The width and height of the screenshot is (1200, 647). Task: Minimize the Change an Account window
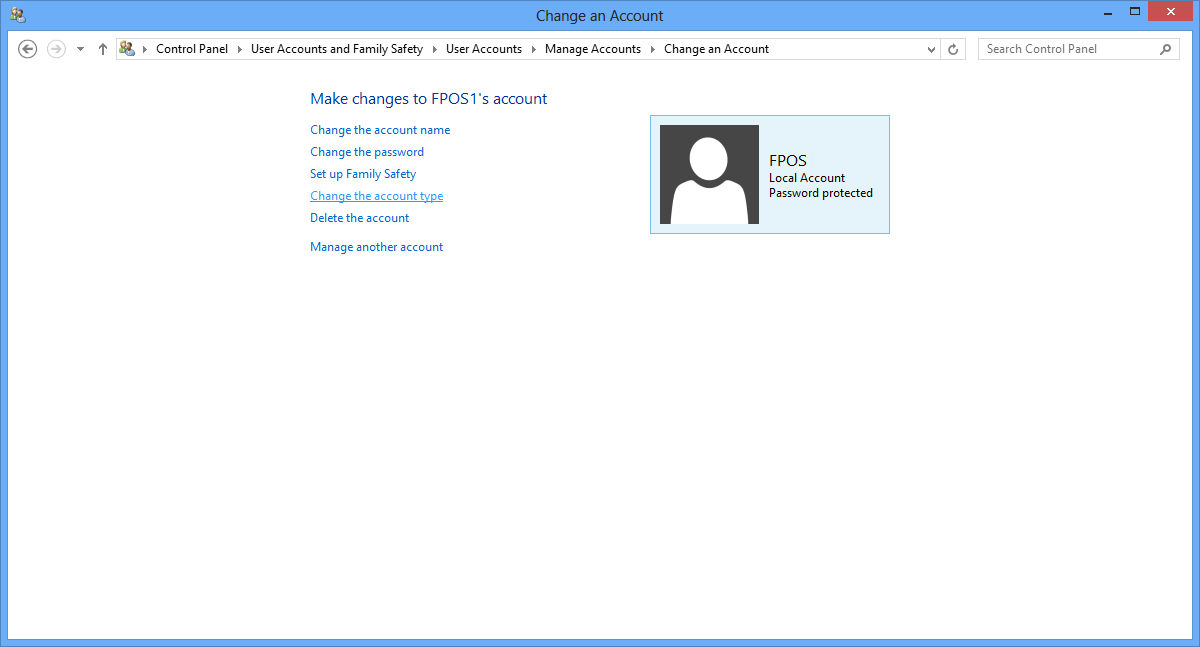click(x=1107, y=12)
